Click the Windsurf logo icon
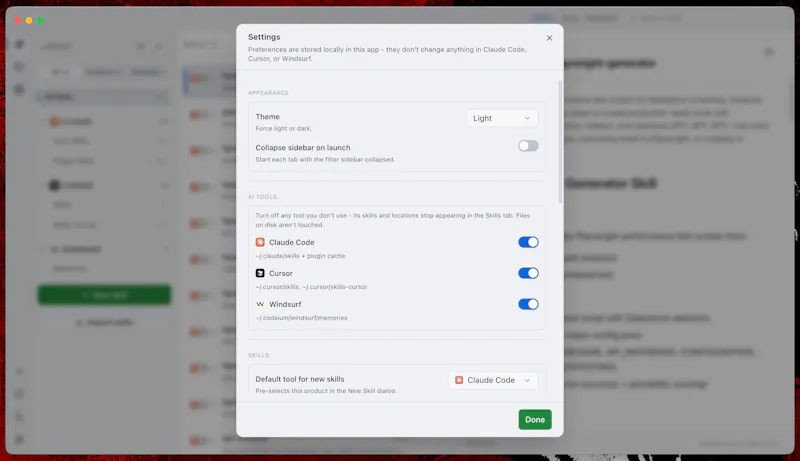Screen dimensions: 800x461 (260, 304)
